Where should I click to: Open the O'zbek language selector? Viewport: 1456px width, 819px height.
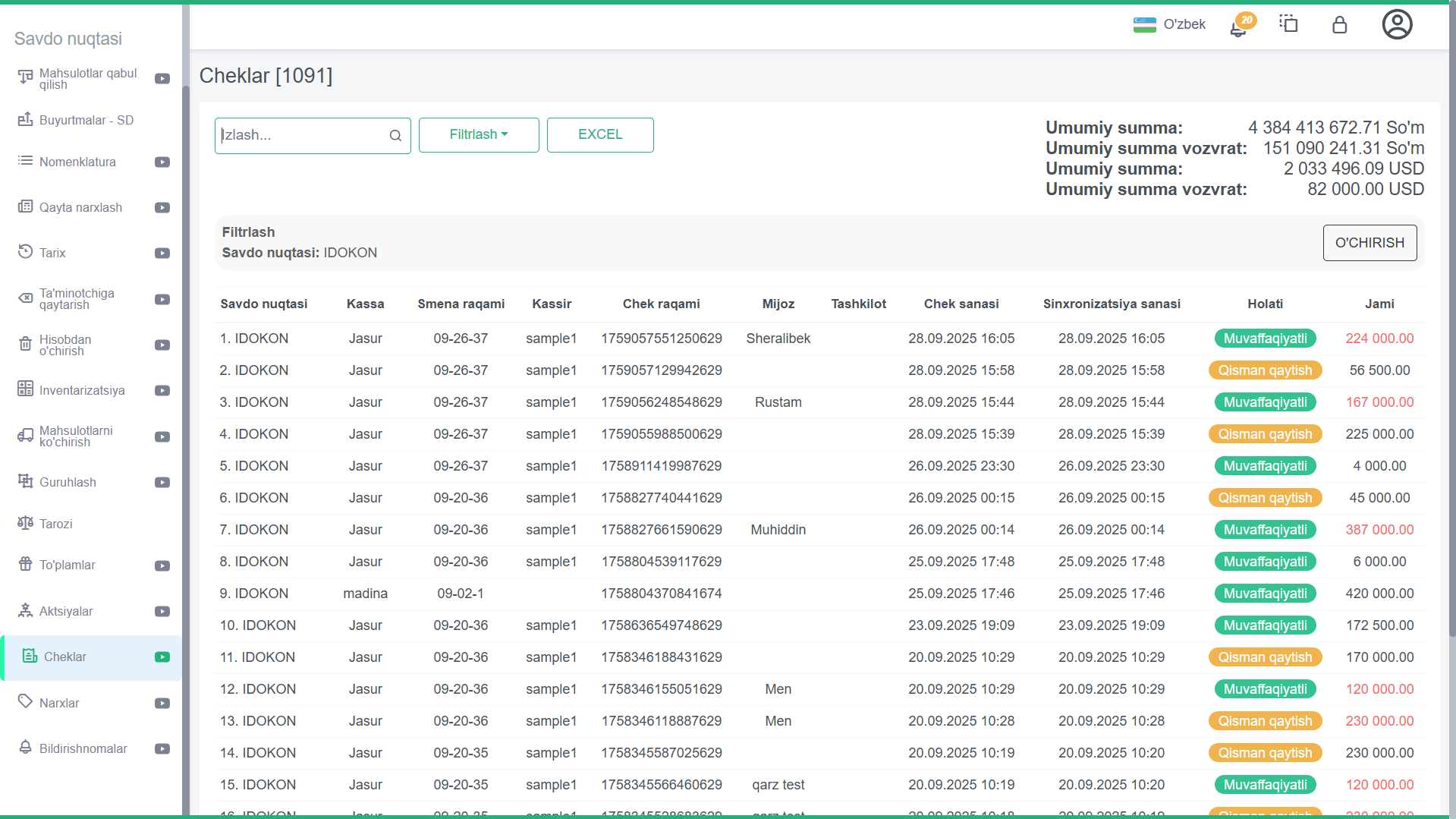(x=1169, y=24)
